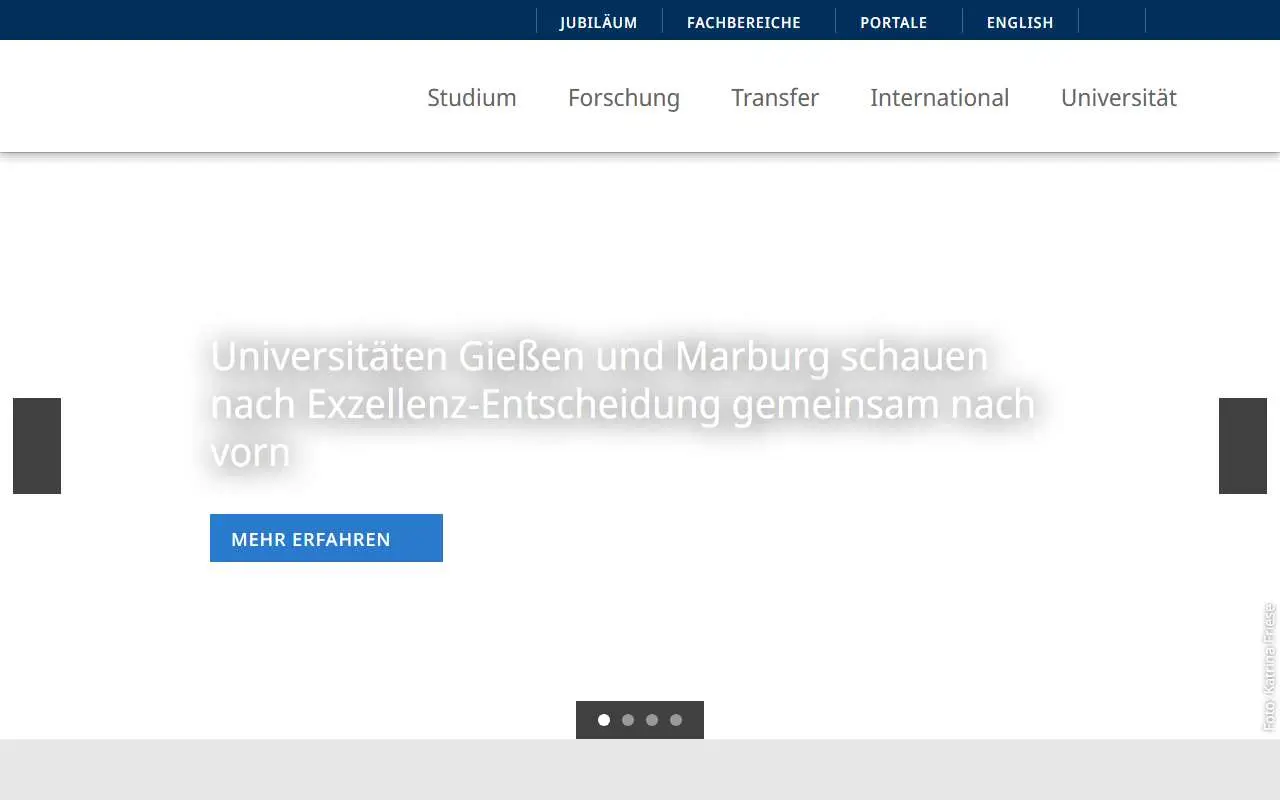
Task: Click the headline about Gießen und Marburg
Action: click(x=622, y=404)
